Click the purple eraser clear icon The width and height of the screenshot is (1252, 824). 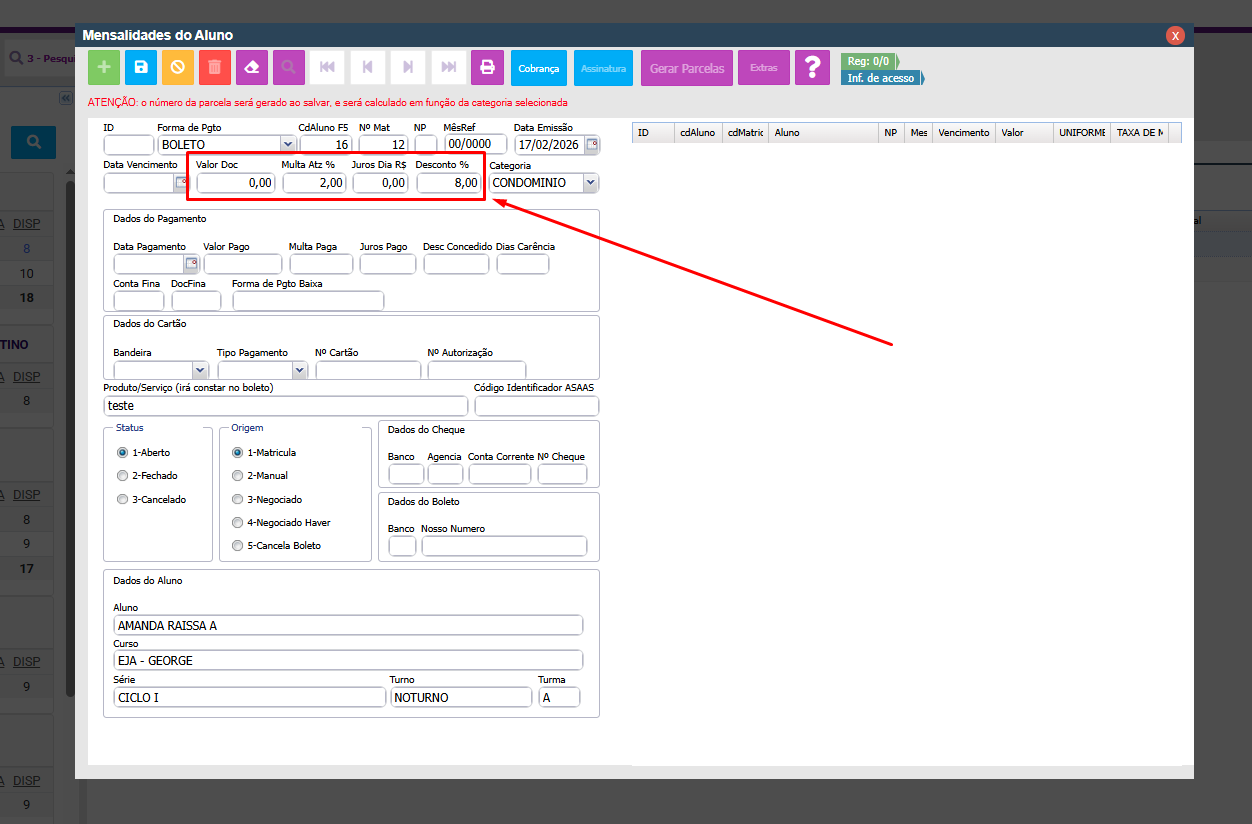click(x=252, y=68)
